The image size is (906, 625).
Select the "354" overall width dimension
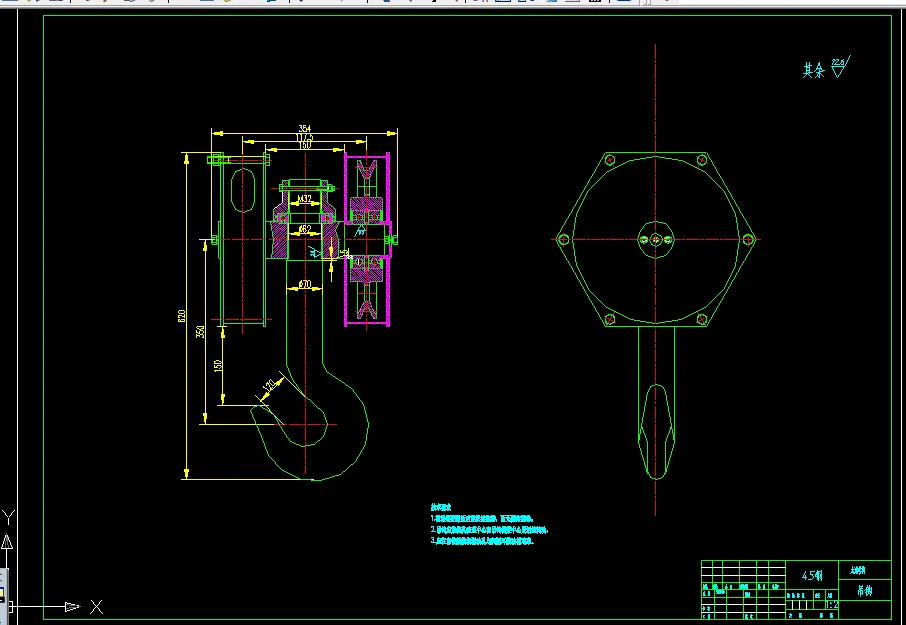point(304,128)
